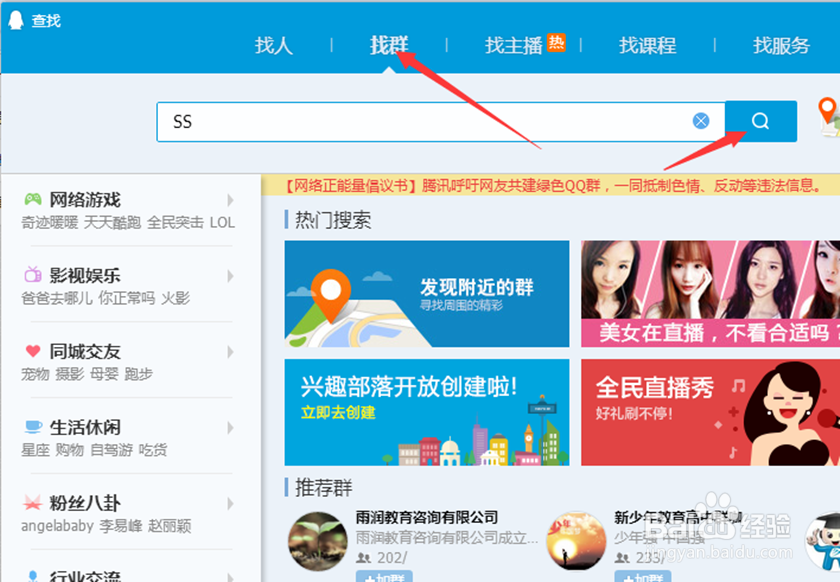
Task: Click the 热 hot badge beside 找主播
Action: (558, 42)
